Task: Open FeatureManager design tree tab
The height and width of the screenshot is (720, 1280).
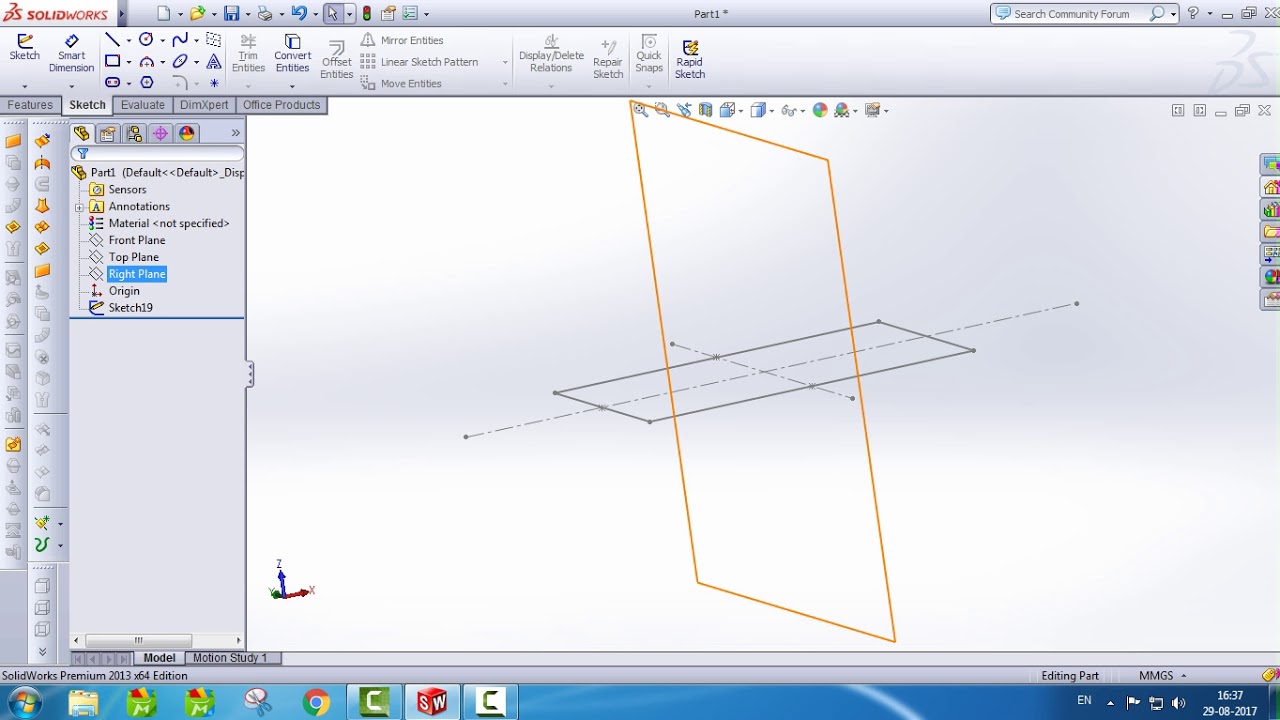Action: coord(82,133)
